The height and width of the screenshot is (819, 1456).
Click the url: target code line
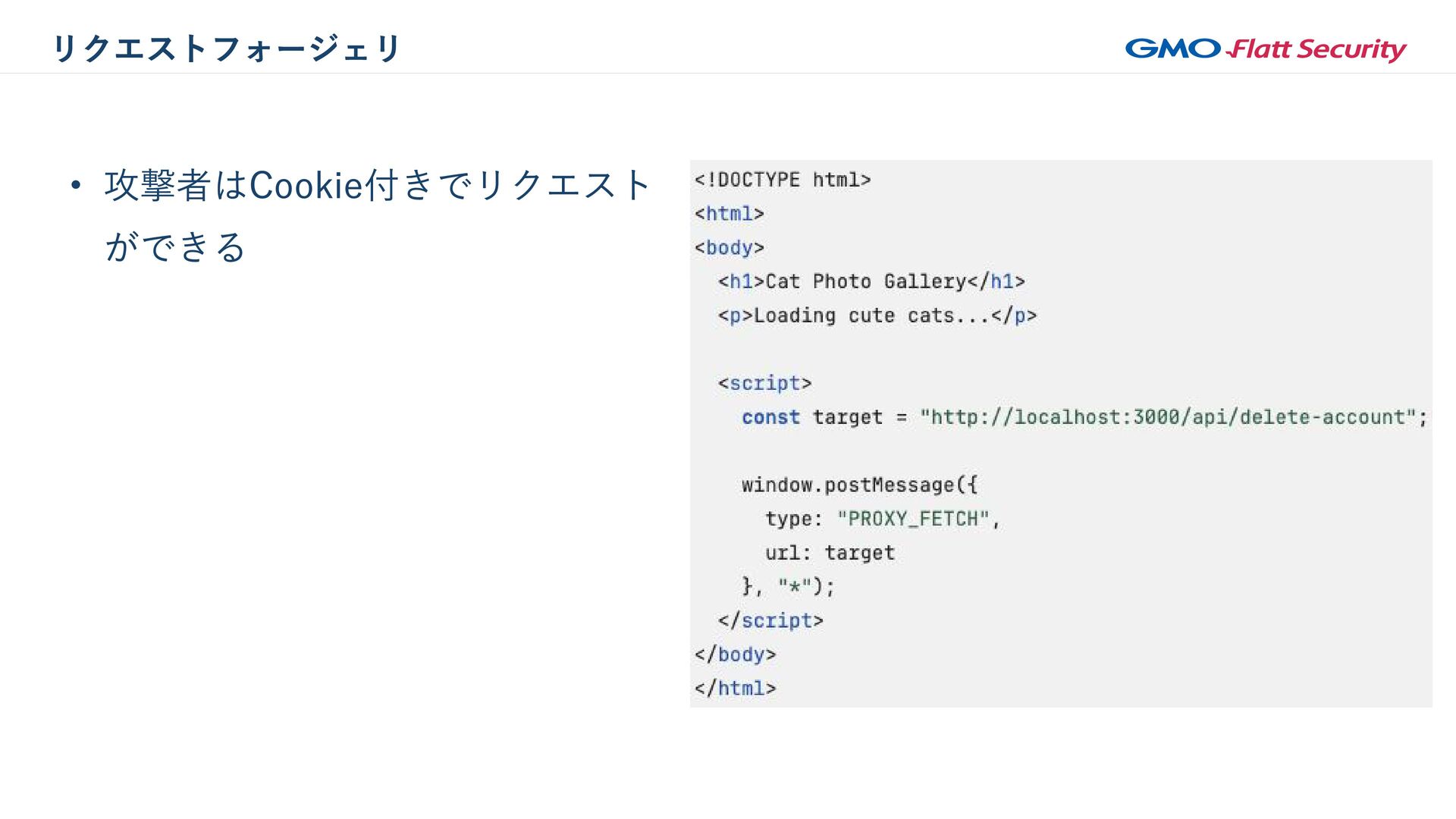tap(830, 553)
